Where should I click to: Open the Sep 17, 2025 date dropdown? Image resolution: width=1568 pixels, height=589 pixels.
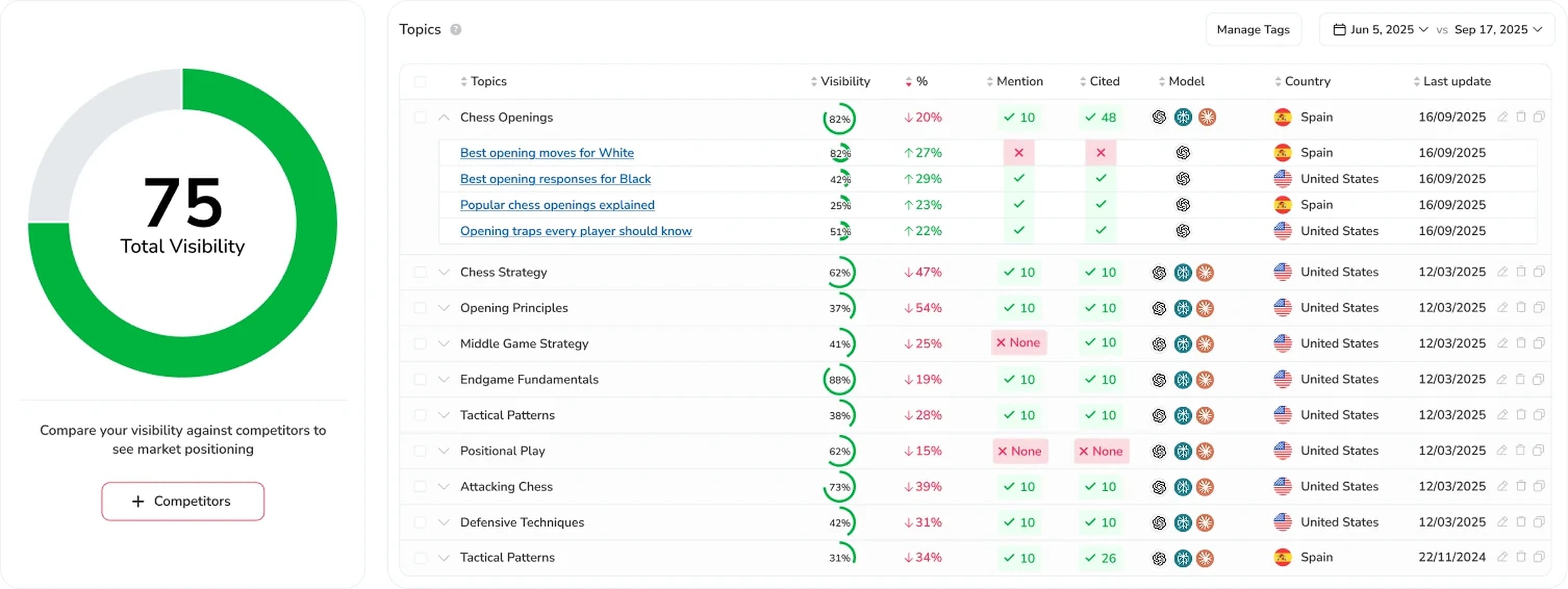[x=1498, y=29]
